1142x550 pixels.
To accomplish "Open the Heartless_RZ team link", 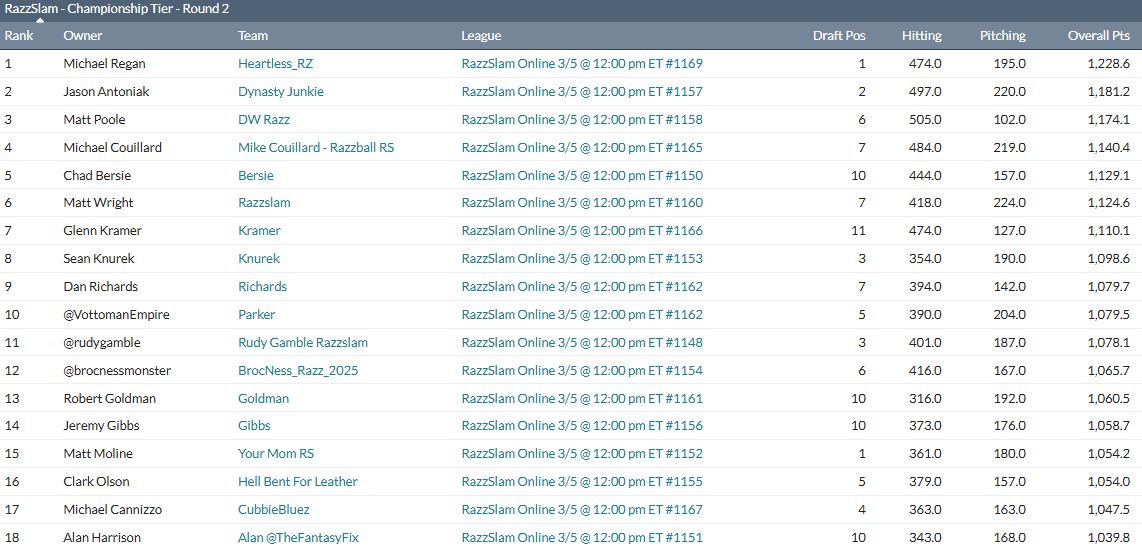I will coord(275,63).
